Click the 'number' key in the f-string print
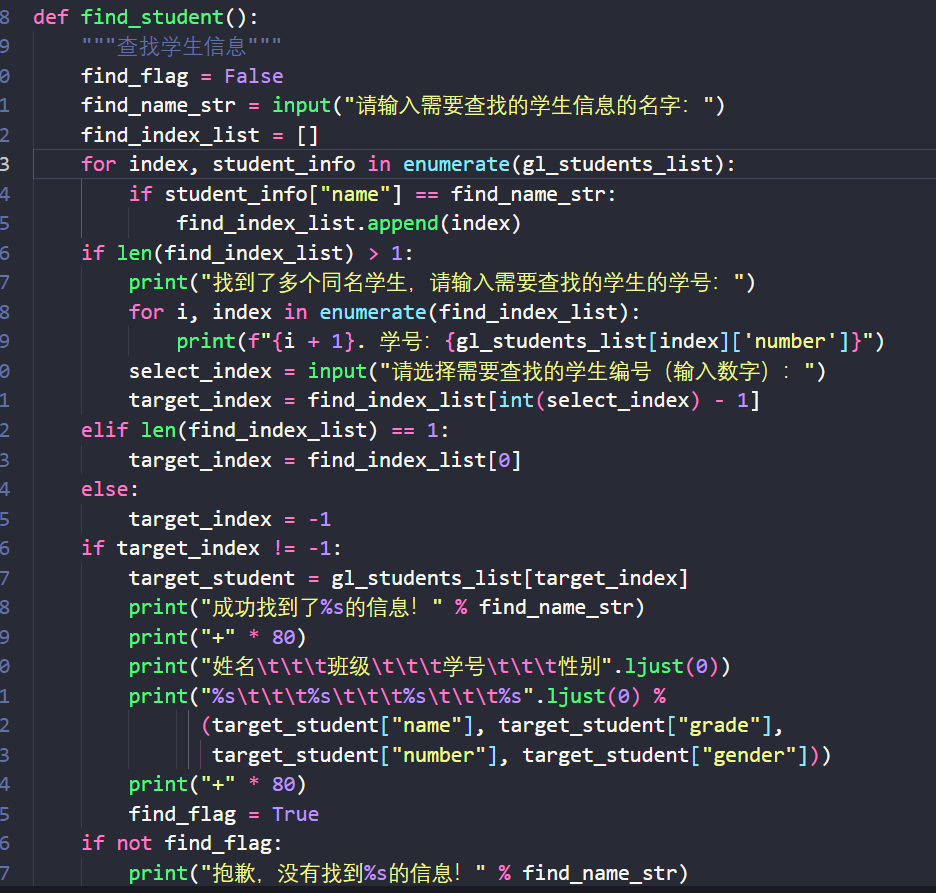The height and width of the screenshot is (893, 936). click(789, 342)
